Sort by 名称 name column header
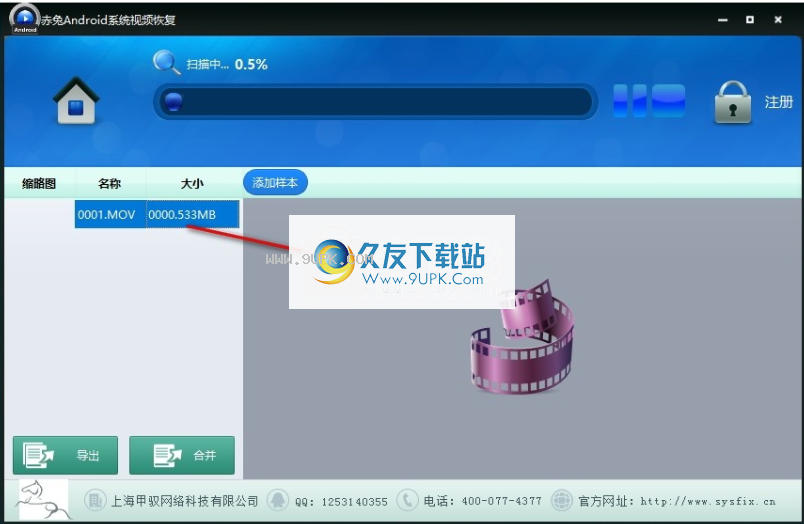Viewport: 804px width, 524px height. (x=109, y=183)
